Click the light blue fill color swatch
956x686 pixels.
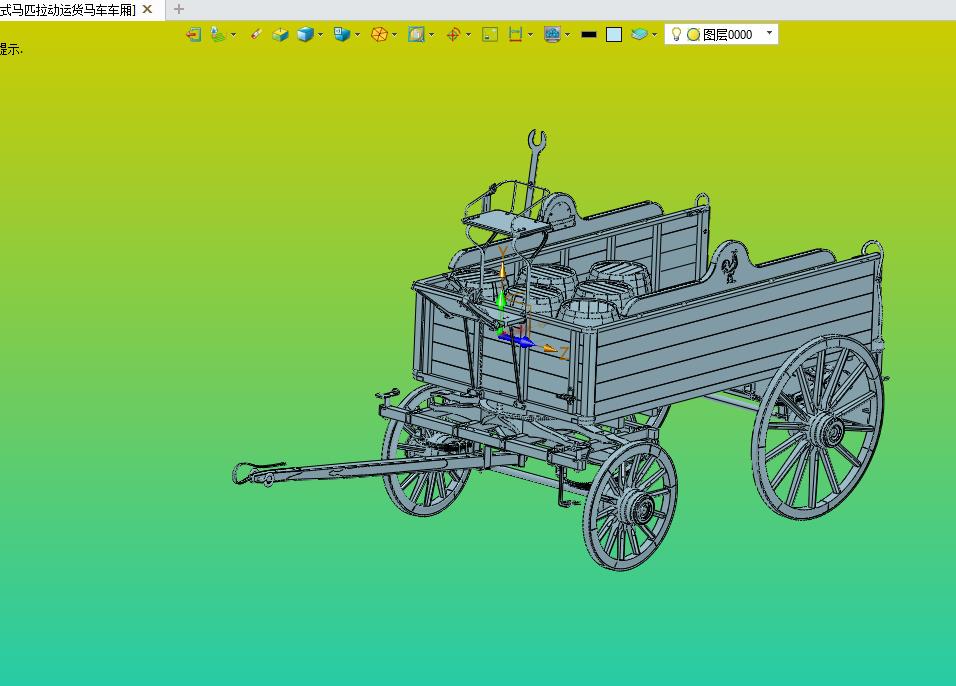614,35
